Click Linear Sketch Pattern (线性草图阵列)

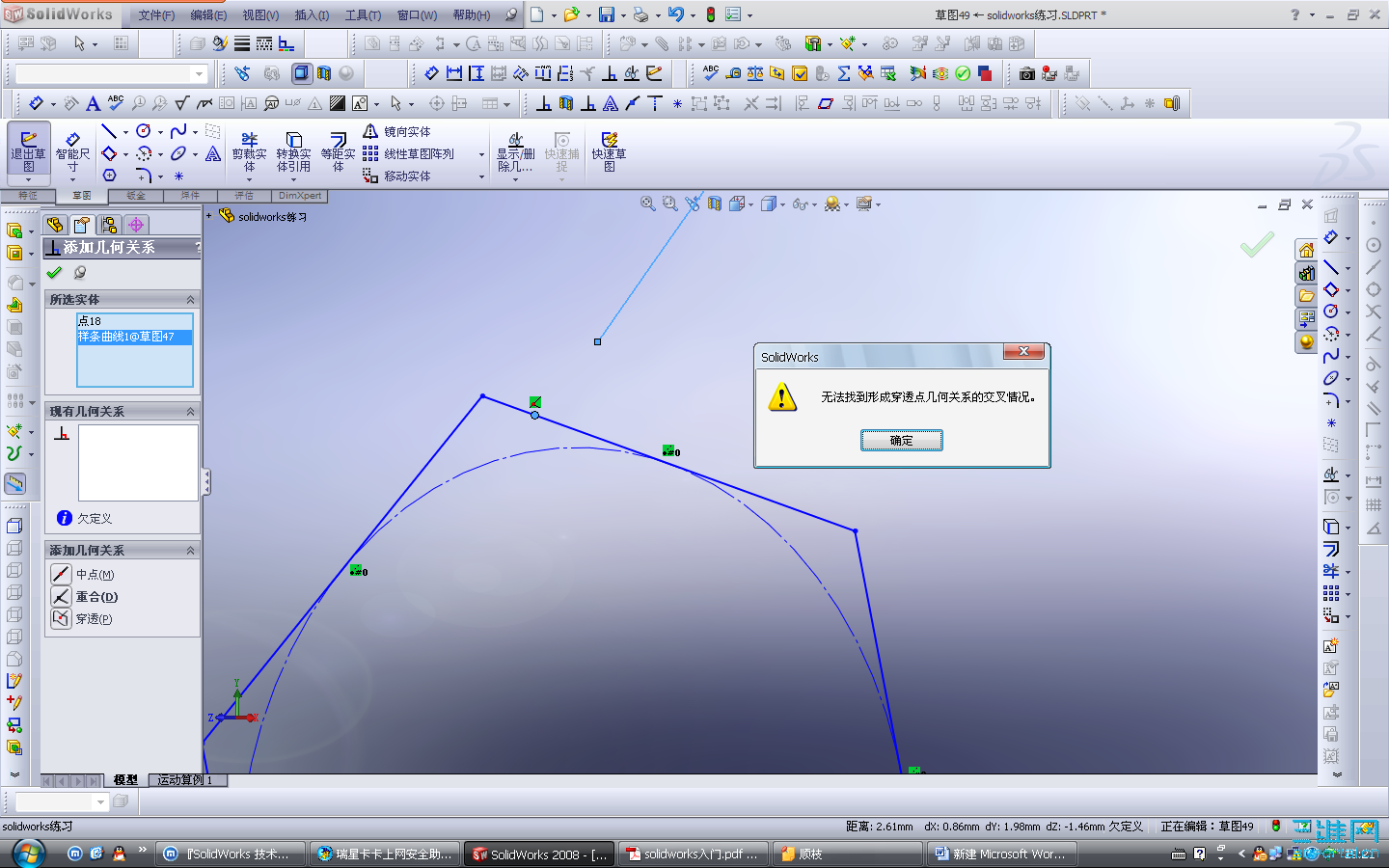(x=408, y=153)
